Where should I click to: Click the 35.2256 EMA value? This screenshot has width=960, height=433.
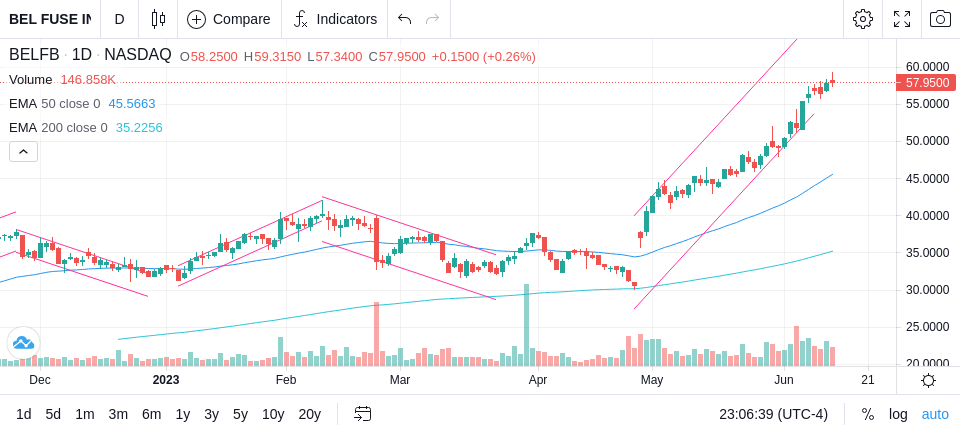pos(139,127)
